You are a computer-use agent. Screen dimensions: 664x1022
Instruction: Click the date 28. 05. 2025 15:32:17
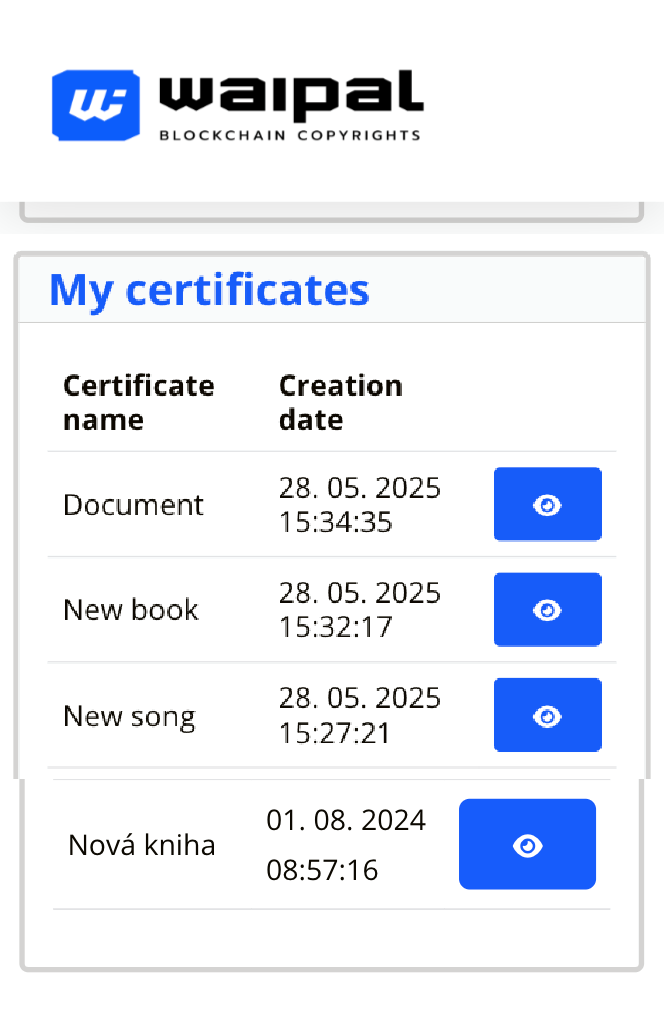360,610
